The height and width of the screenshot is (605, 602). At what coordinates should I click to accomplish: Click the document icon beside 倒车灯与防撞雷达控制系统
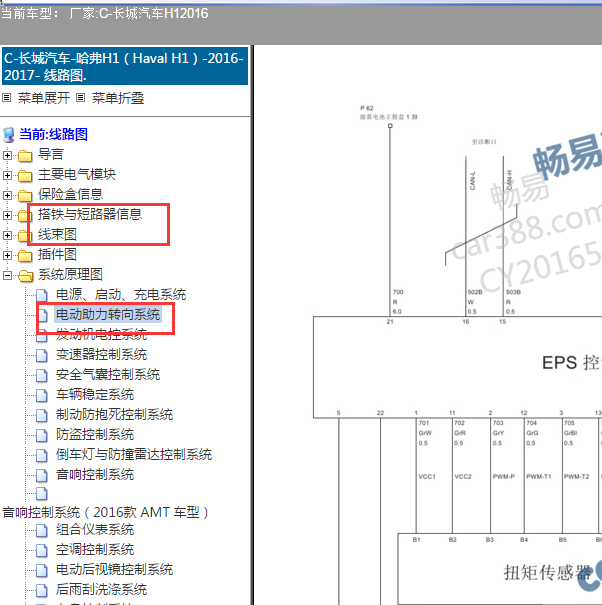point(42,456)
